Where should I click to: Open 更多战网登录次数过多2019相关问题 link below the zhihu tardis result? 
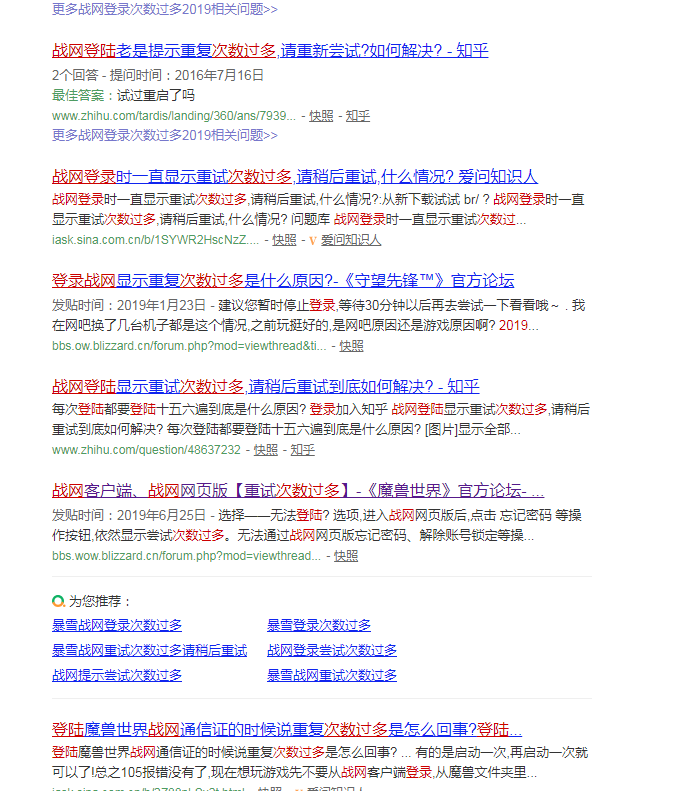click(164, 135)
